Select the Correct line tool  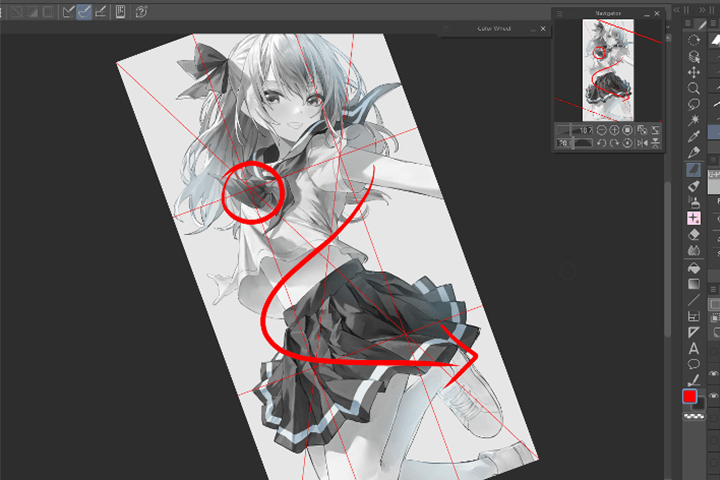tap(694, 380)
